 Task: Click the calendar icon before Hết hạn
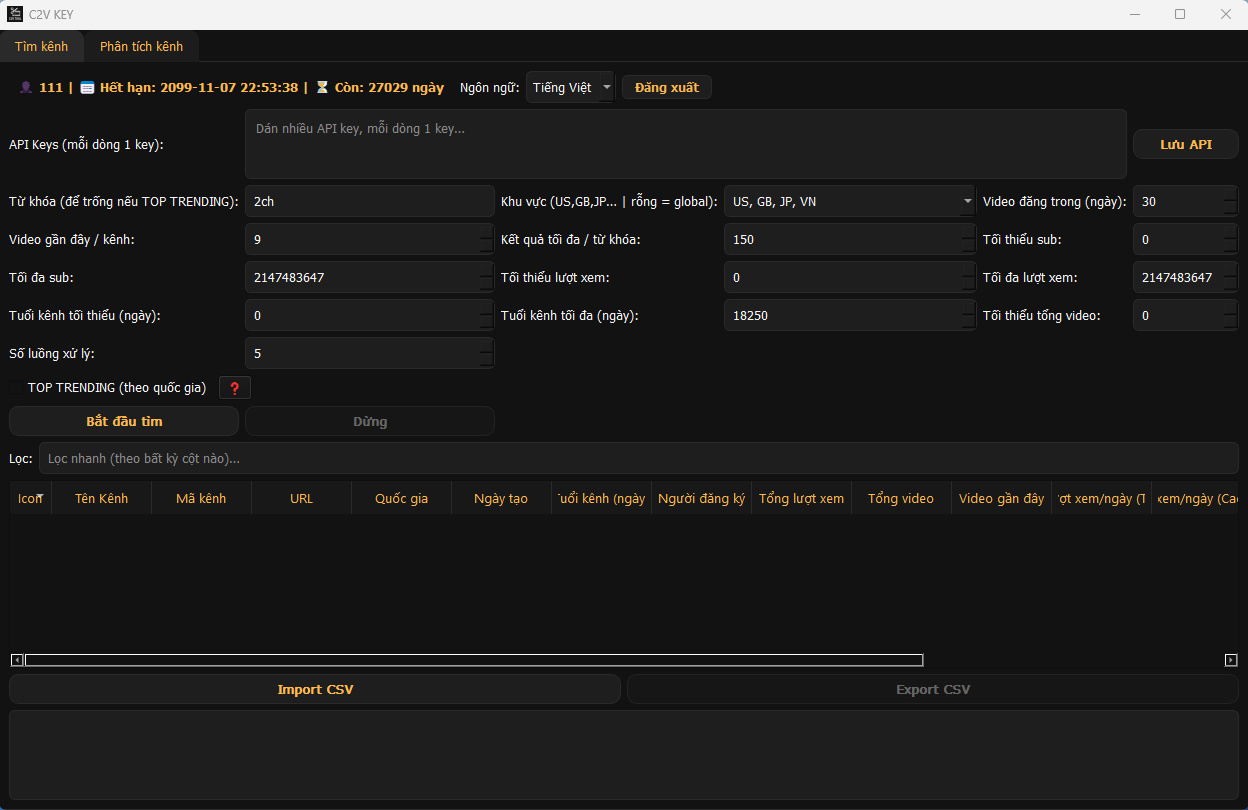[87, 88]
